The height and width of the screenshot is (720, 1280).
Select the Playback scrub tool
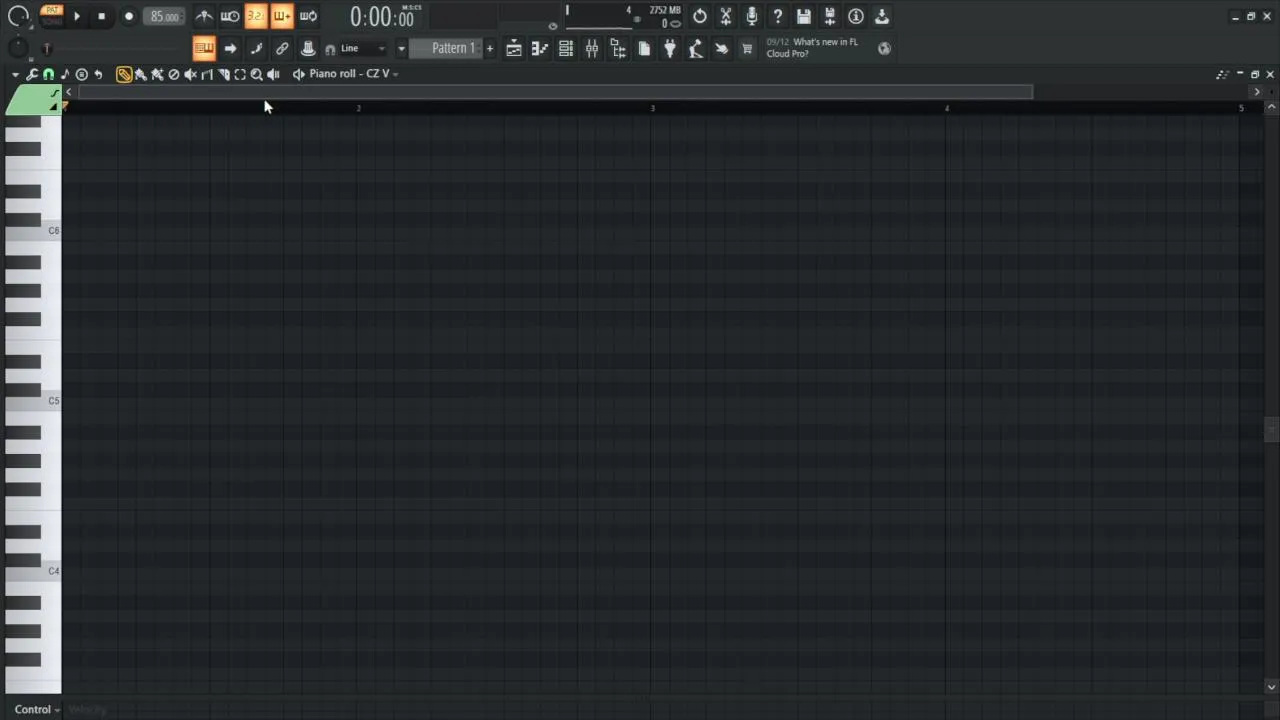click(x=273, y=74)
